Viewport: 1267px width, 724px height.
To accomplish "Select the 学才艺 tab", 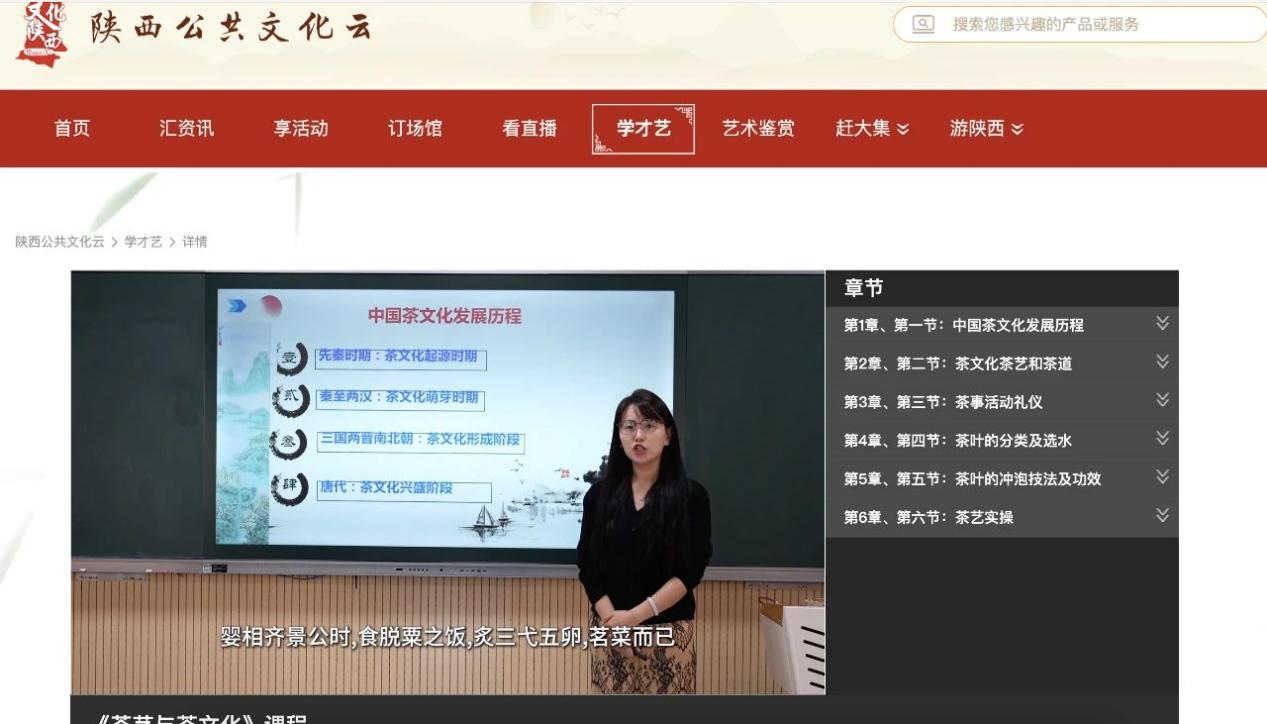I will click(x=643, y=128).
